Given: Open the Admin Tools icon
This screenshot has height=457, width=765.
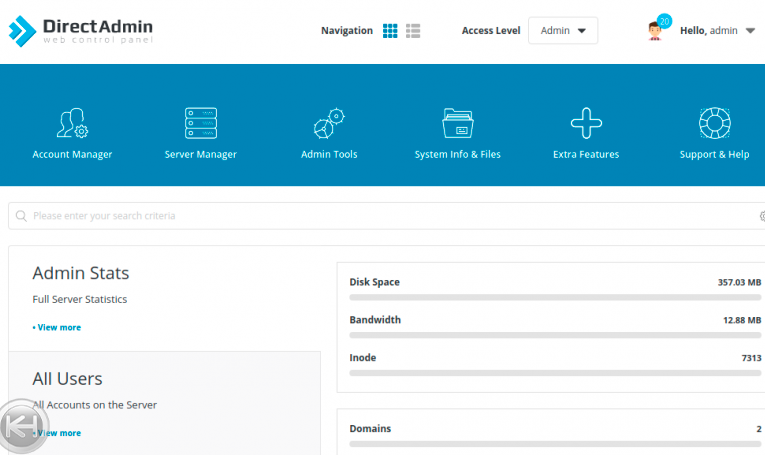Looking at the screenshot, I should pos(329,124).
